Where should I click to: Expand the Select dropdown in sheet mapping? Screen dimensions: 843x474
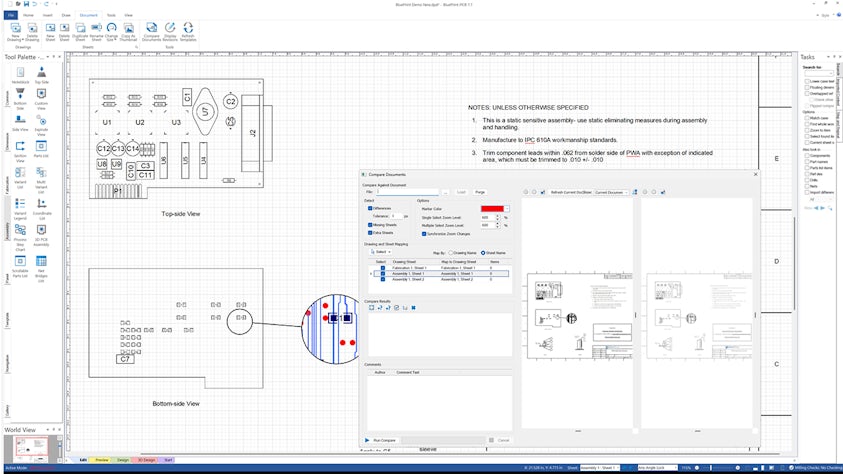[382, 252]
